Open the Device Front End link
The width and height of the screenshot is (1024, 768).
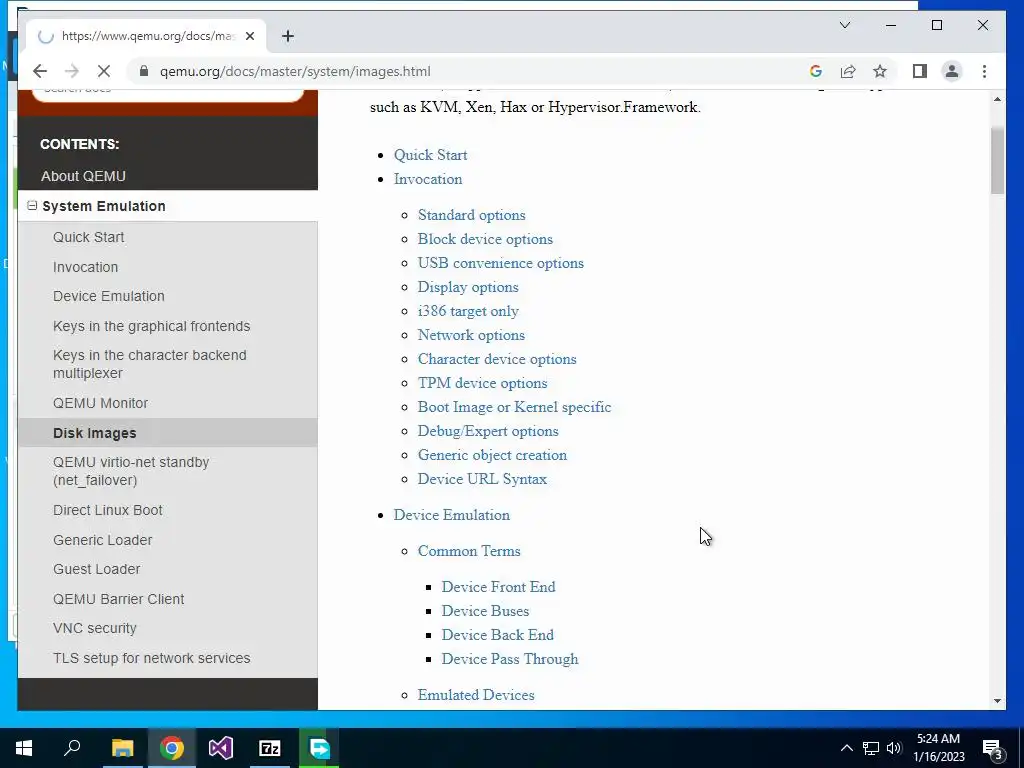pos(498,587)
